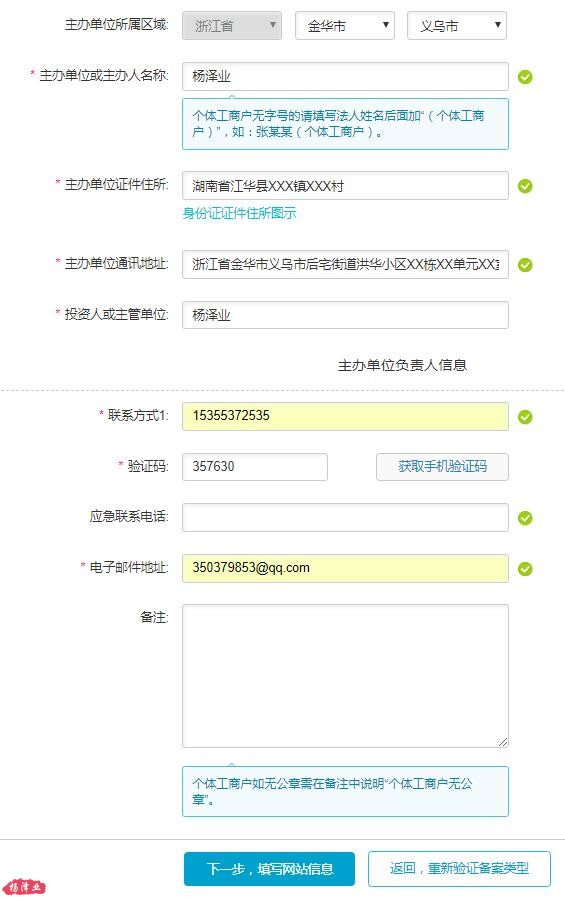The width and height of the screenshot is (565, 897).
Task: Click the 投资人或主管单位 input field
Action: [345, 315]
